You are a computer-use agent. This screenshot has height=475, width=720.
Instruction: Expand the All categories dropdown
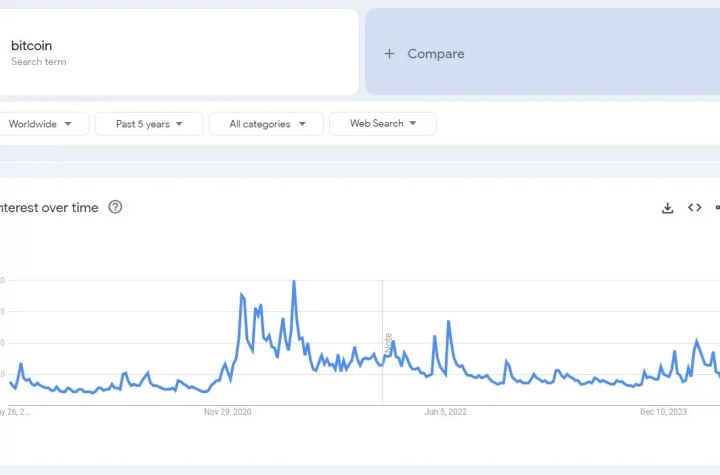pos(265,124)
